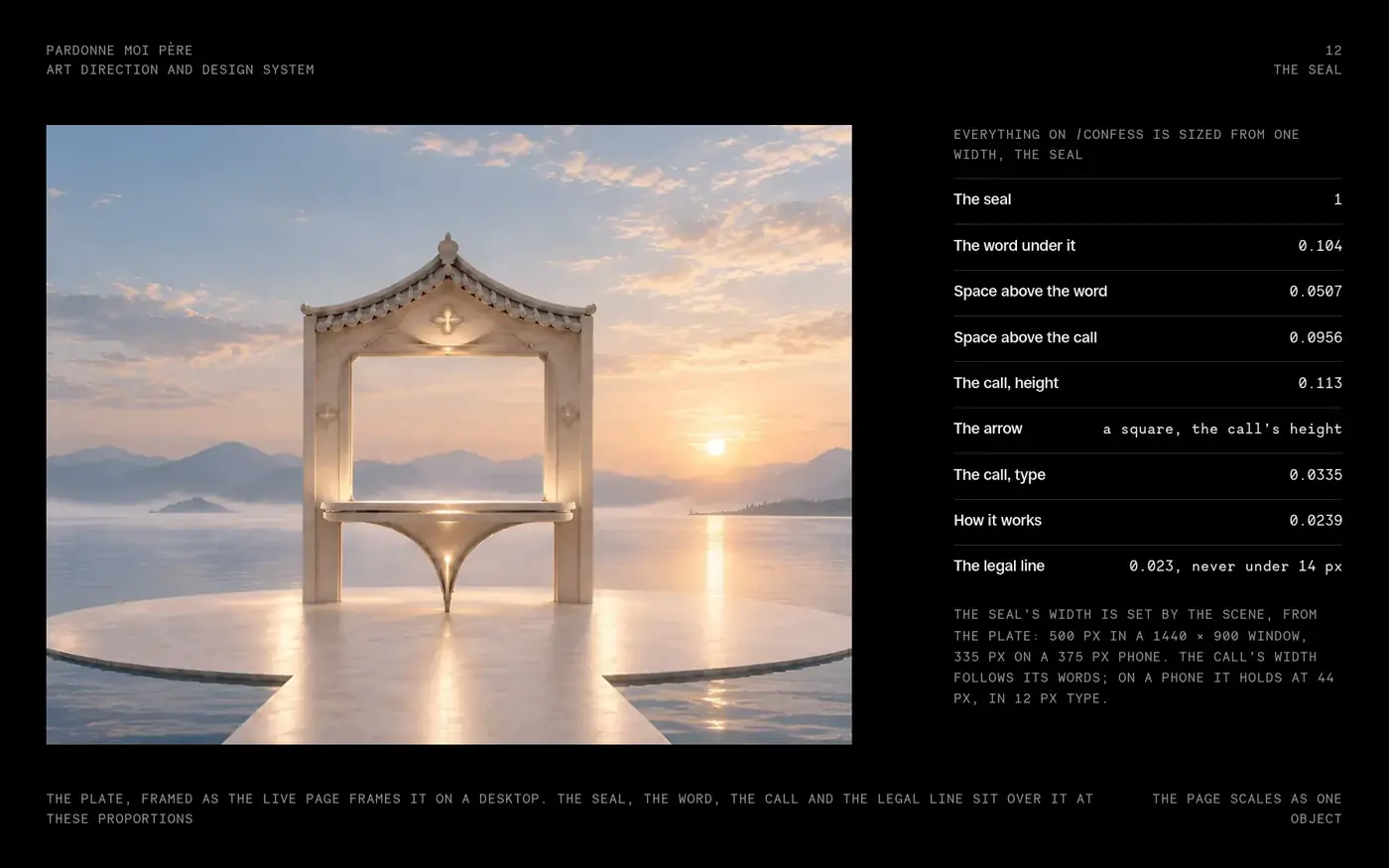Viewport: 1389px width, 868px height.
Task: Click "The legal line" label
Action: point(998,566)
